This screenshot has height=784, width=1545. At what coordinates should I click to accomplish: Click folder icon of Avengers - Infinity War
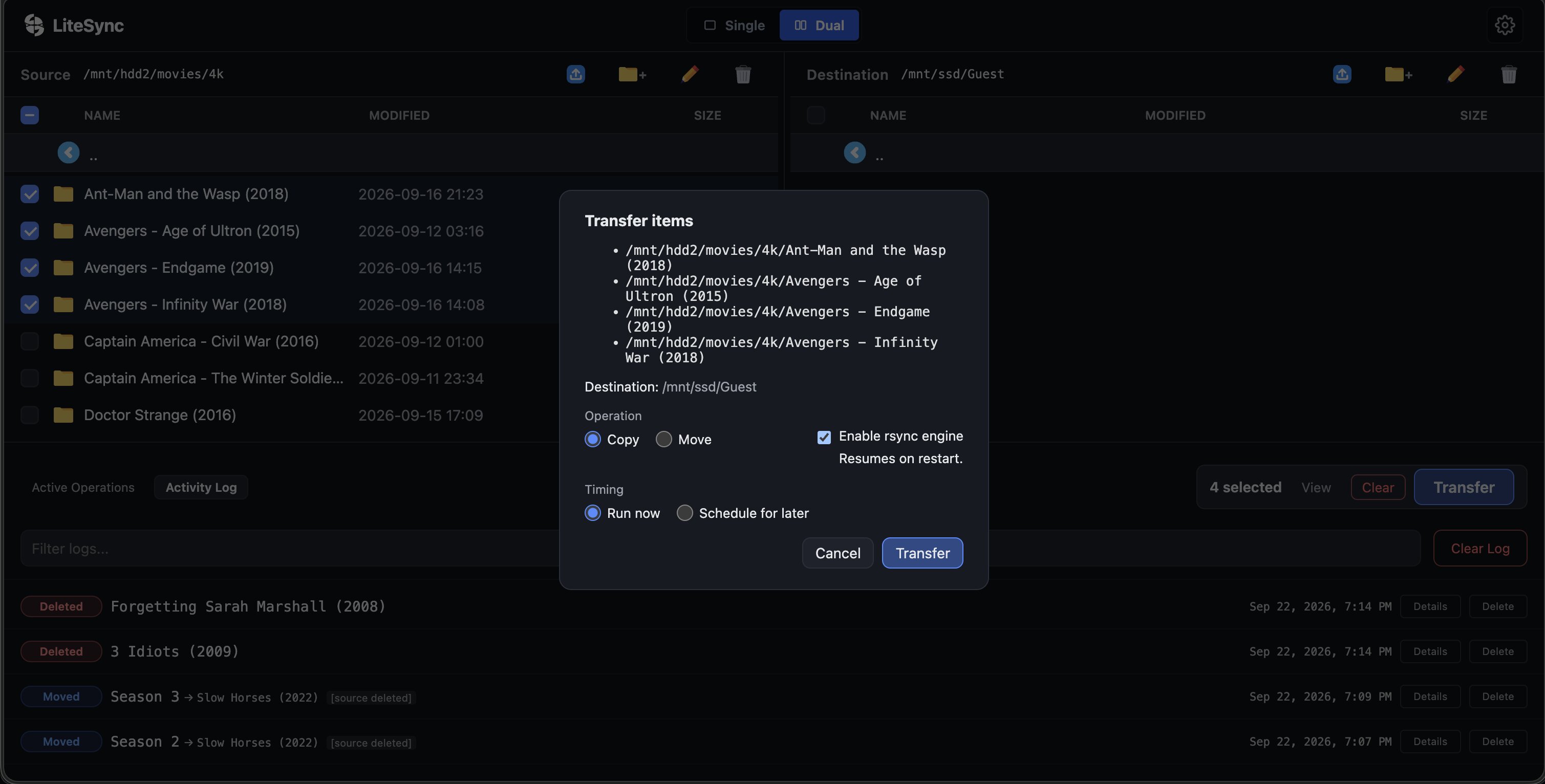63,304
